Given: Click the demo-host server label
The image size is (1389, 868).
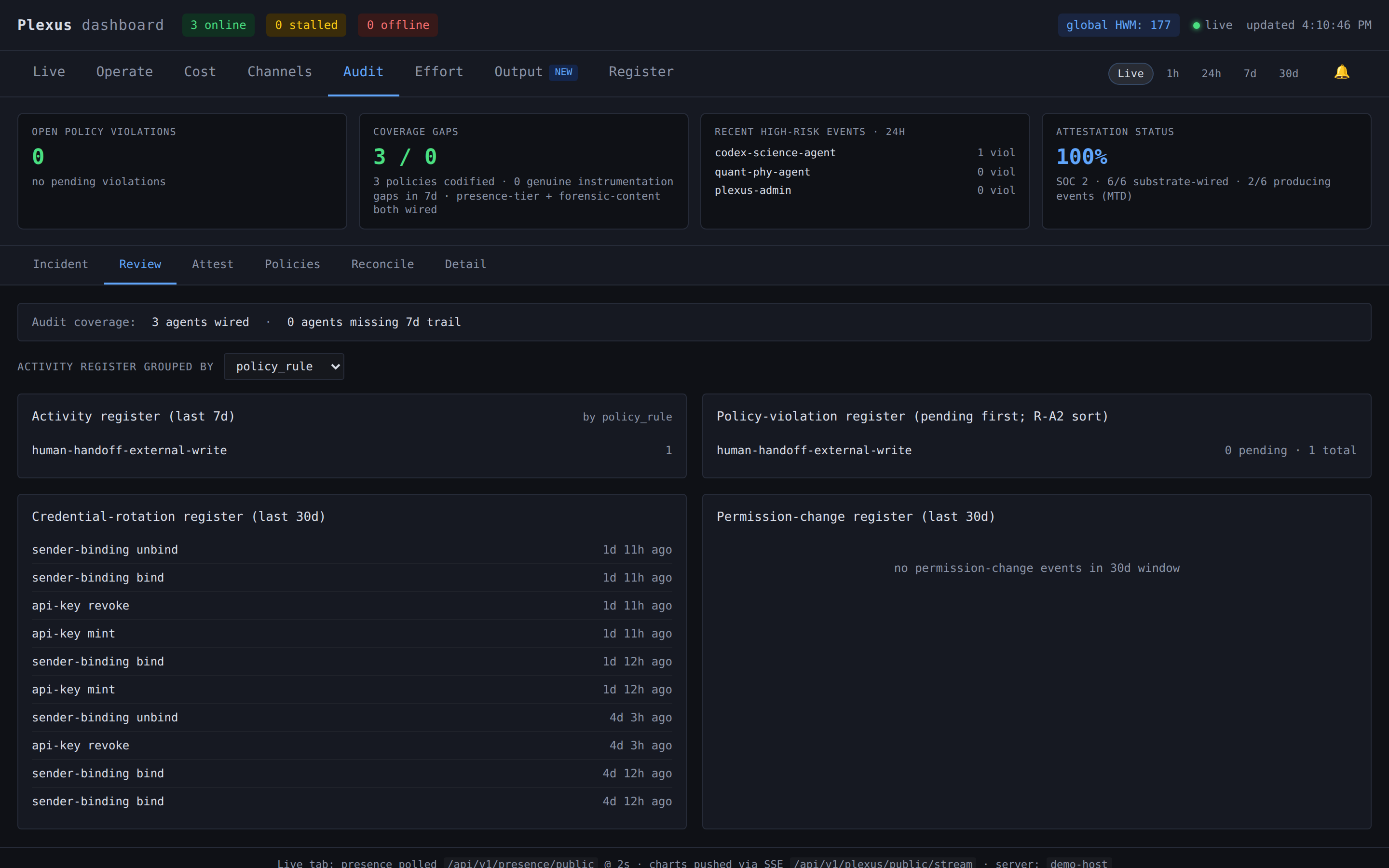Looking at the screenshot, I should click(1079, 863).
